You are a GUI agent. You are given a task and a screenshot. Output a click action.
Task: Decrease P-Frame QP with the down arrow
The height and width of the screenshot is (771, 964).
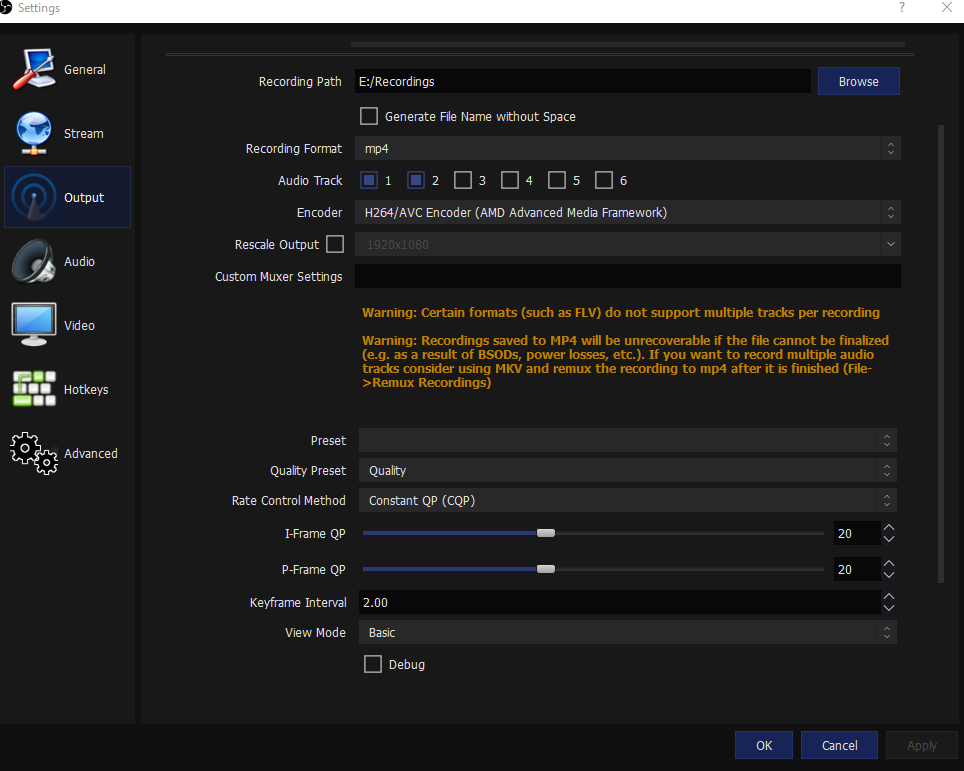(888, 575)
